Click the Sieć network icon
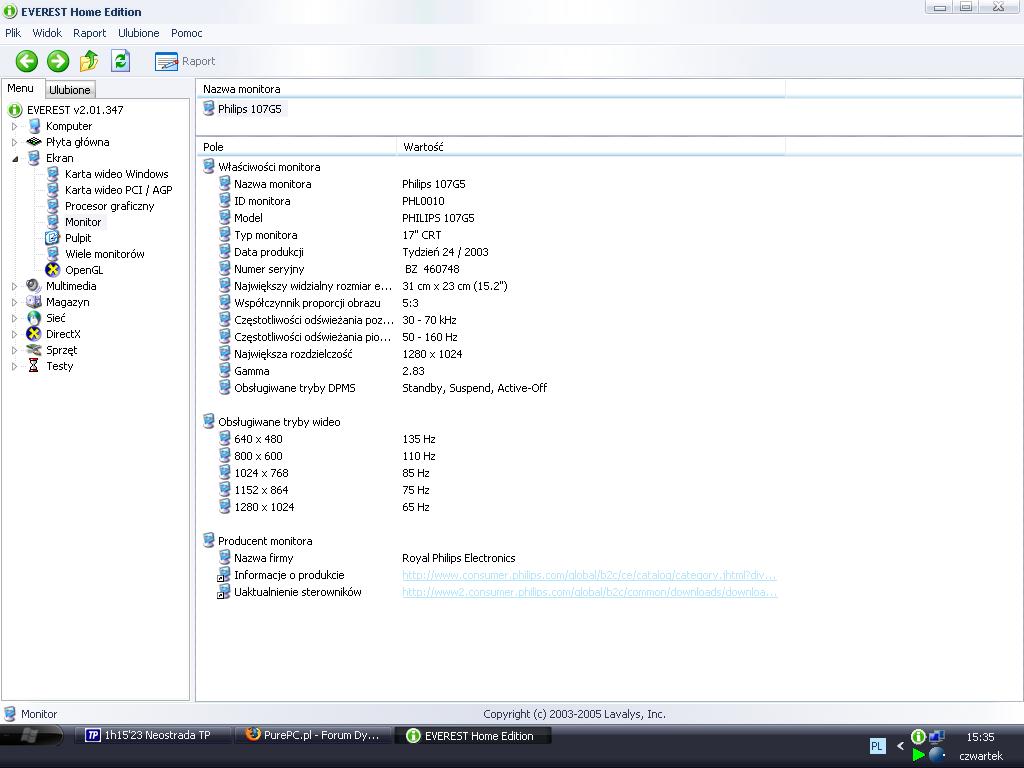 pyautogui.click(x=34, y=318)
